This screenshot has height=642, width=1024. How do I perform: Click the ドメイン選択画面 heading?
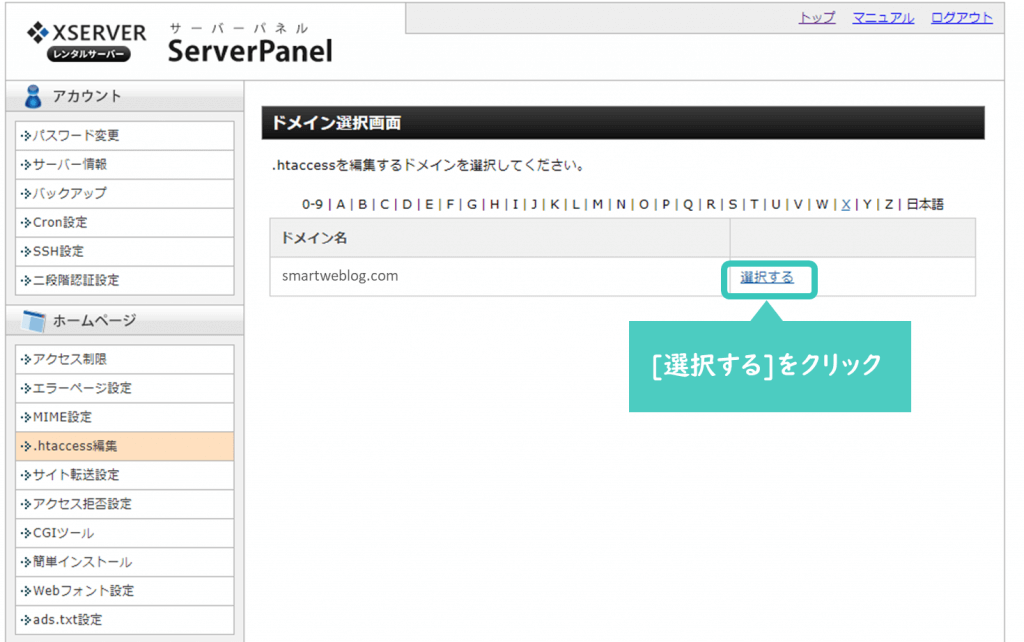point(336,123)
